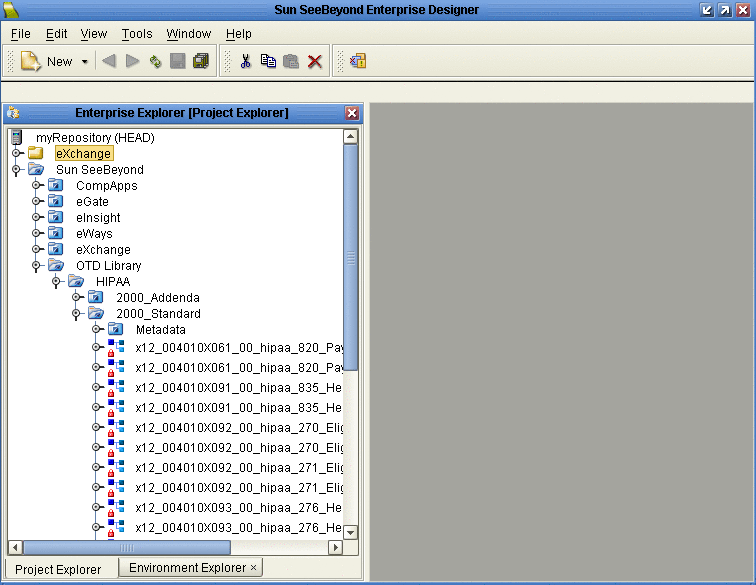Select the first x12_004010X093 hipaa_276 OTD
This screenshot has width=756, height=585.
pos(239,508)
